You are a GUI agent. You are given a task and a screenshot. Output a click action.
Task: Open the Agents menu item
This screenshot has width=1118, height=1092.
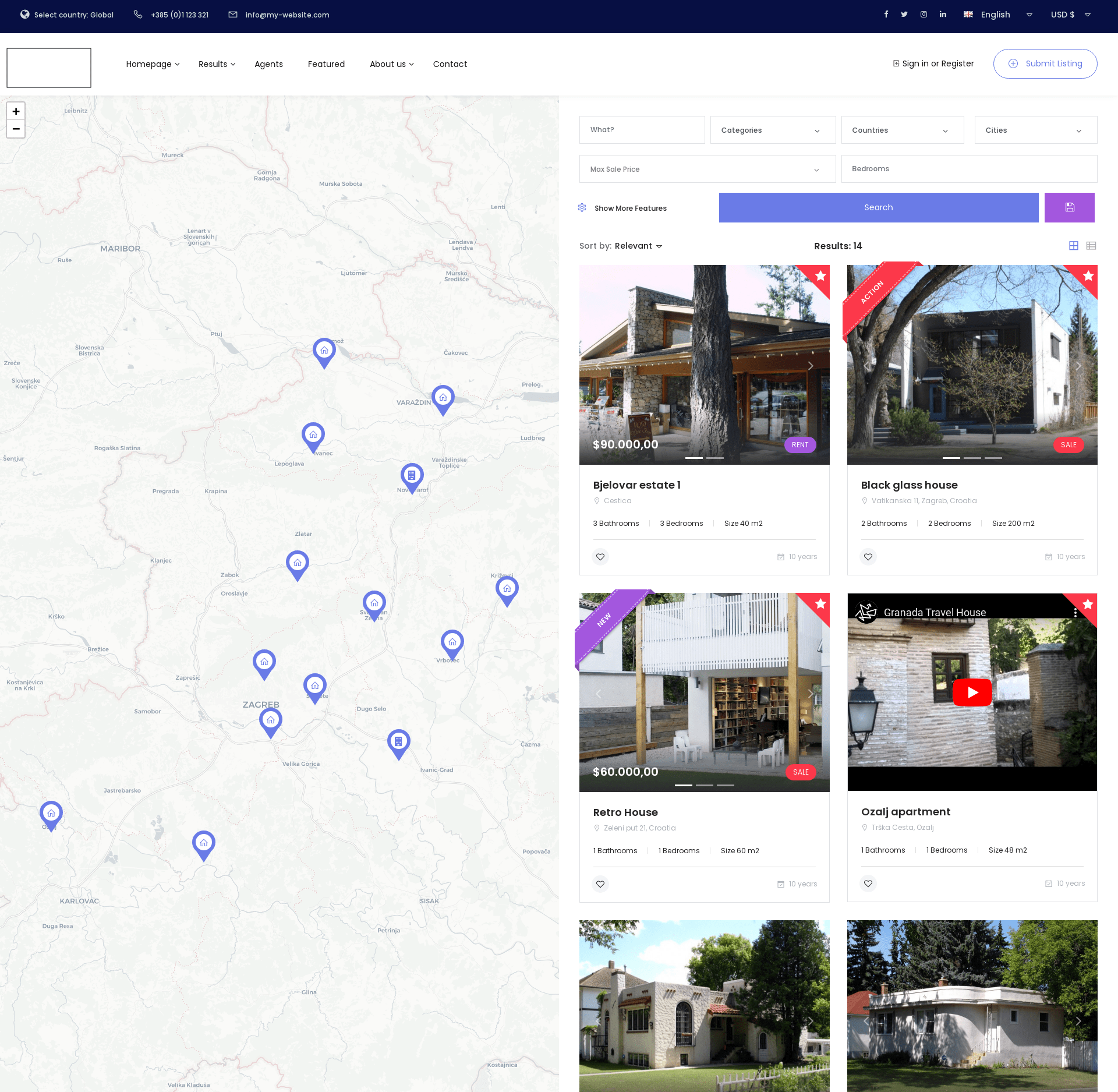point(268,64)
